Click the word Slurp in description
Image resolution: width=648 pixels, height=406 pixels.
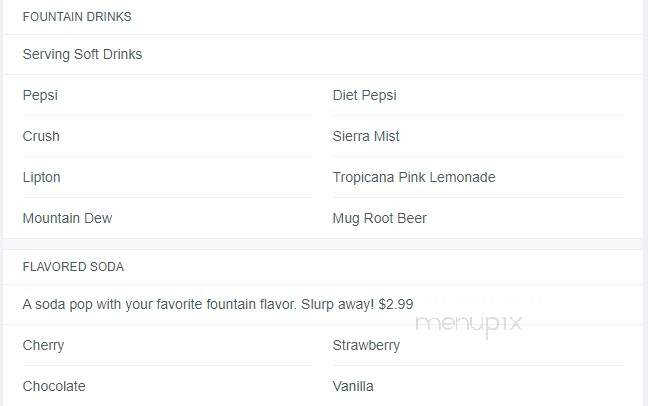[317, 305]
